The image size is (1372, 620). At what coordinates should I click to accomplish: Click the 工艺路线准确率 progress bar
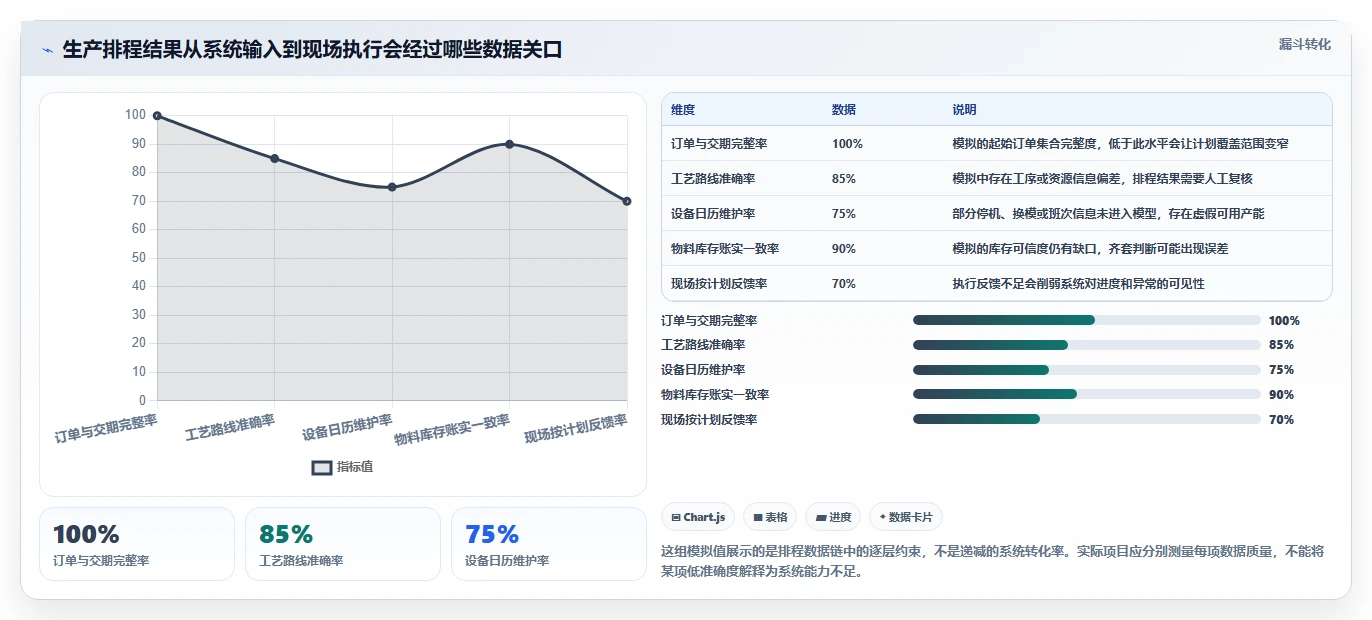pyautogui.click(x=1086, y=345)
